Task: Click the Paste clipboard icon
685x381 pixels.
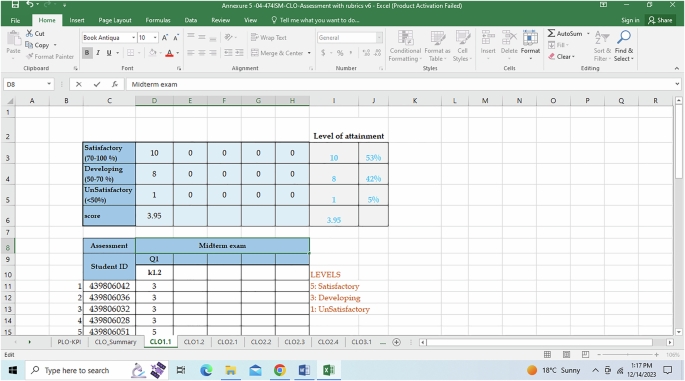Action: (14, 38)
